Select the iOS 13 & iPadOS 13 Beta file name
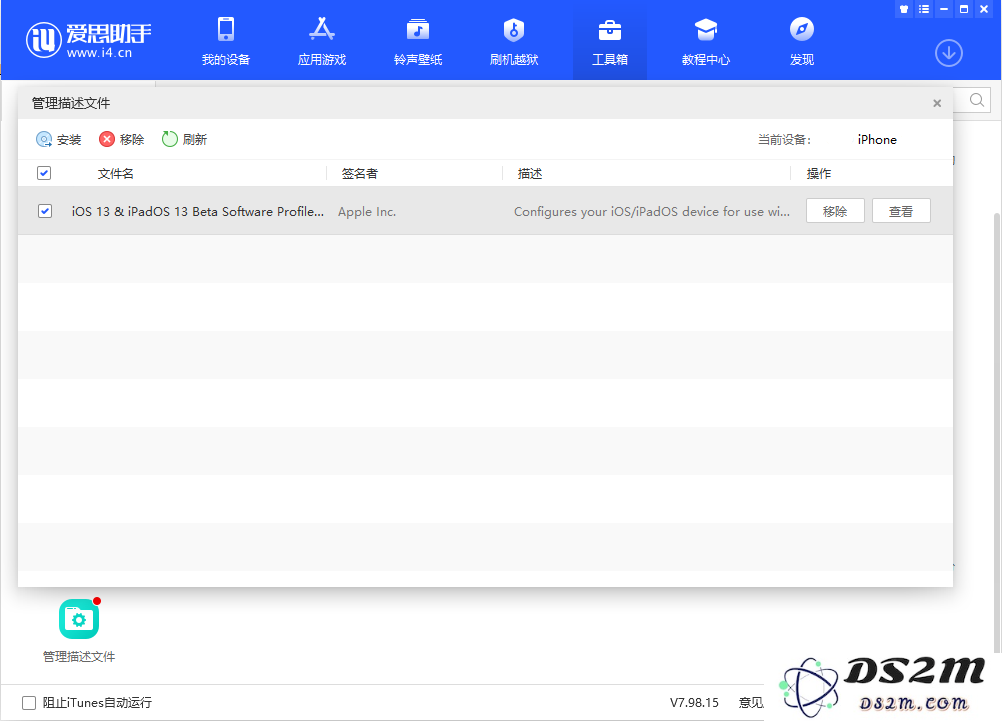Screen dimensions: 1002x721 coord(197,212)
